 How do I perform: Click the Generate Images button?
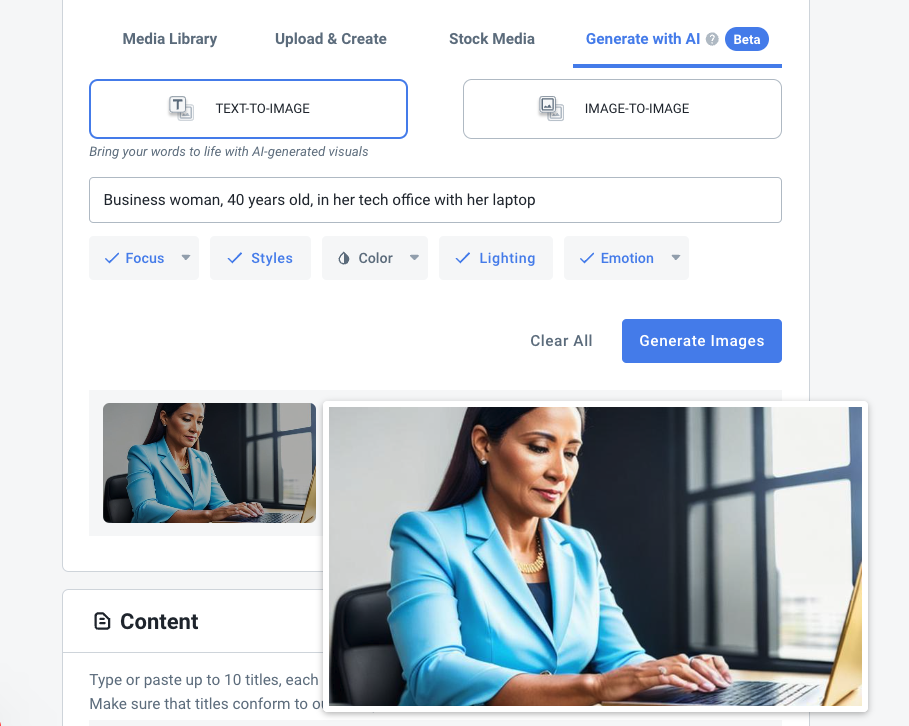(x=701, y=341)
